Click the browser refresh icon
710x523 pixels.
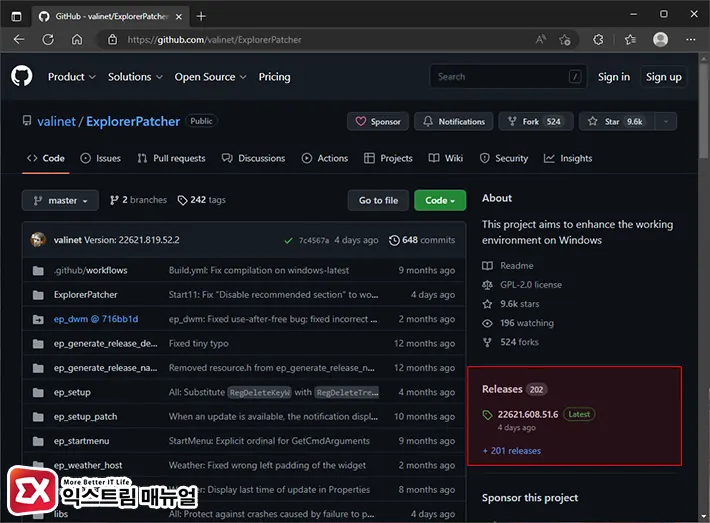tap(47, 39)
